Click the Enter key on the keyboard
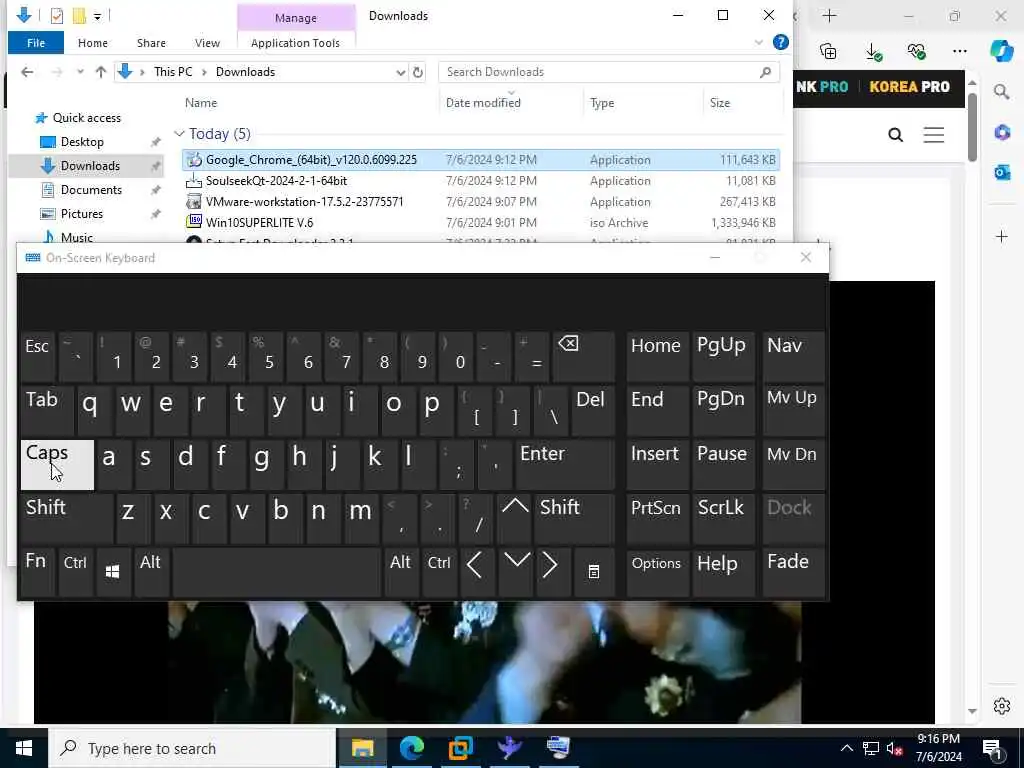 (x=566, y=464)
